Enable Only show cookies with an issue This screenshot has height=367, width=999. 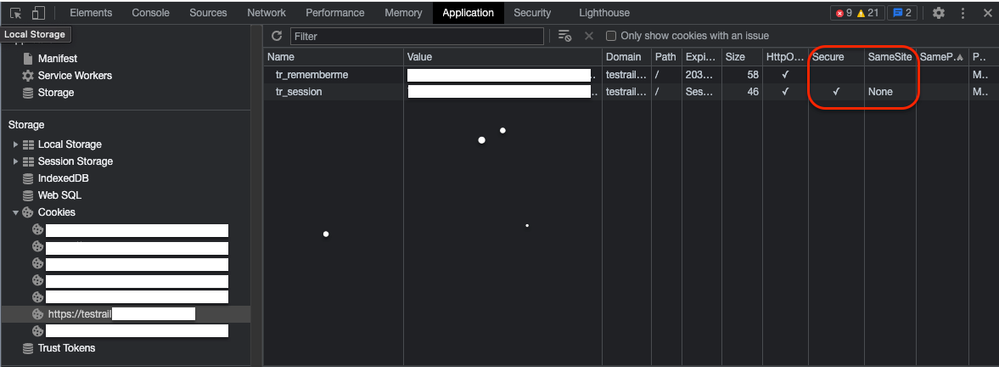[611, 36]
